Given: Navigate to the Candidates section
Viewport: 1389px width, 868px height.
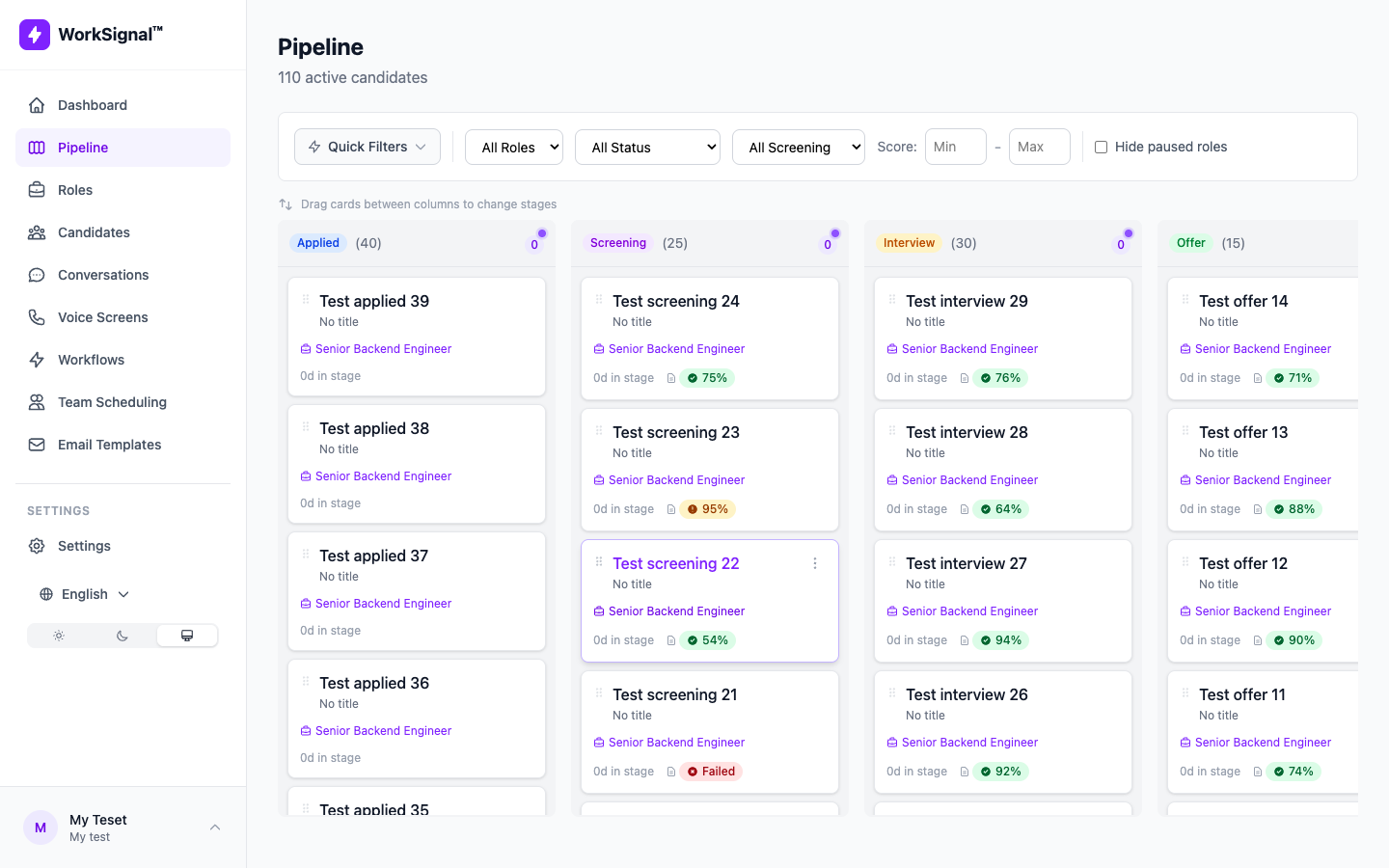Looking at the screenshot, I should (93, 231).
